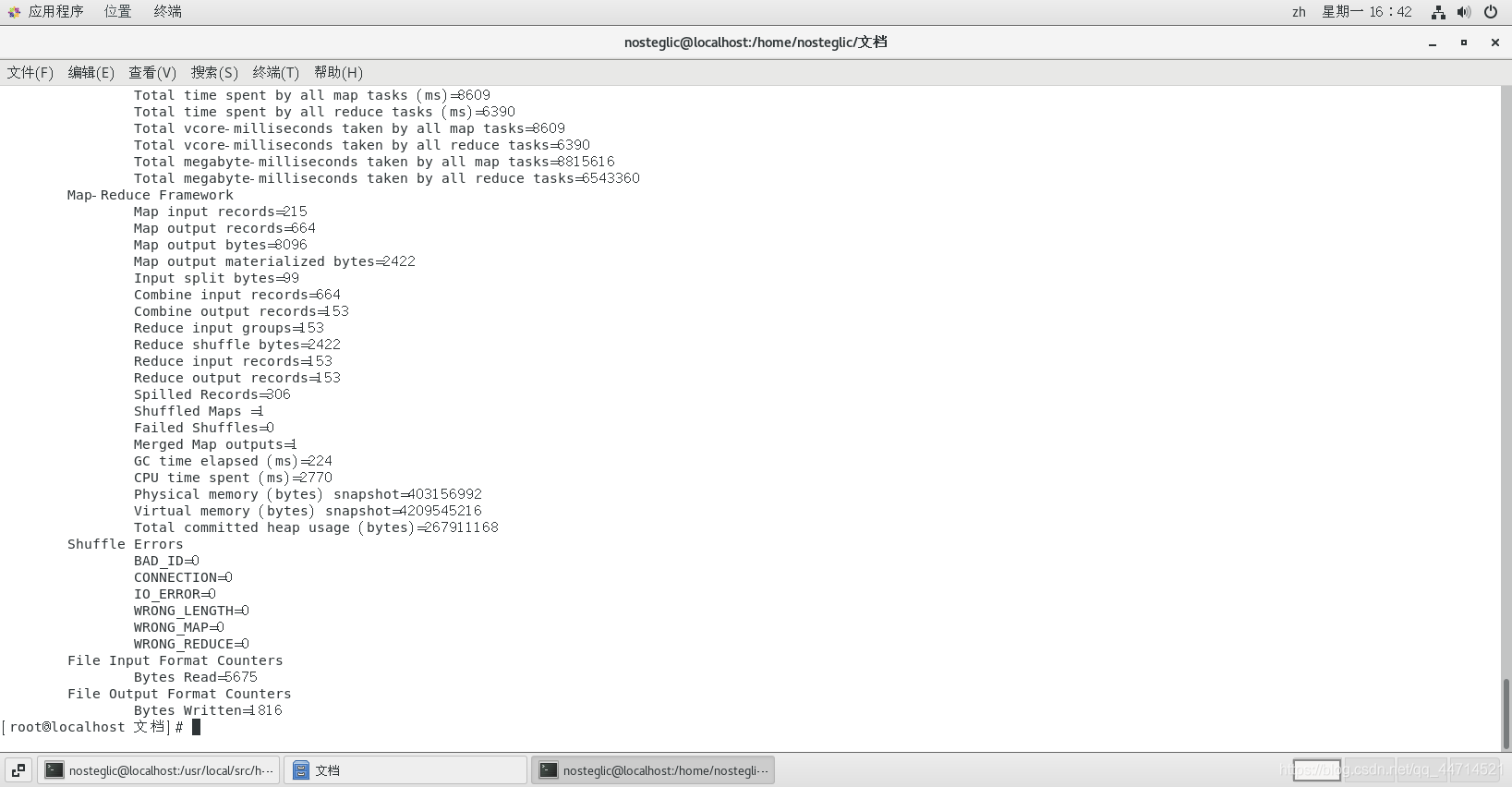This screenshot has height=787, width=1512.
Task: Click the show desktop icon in taskbar
Action: pyautogui.click(x=18, y=770)
